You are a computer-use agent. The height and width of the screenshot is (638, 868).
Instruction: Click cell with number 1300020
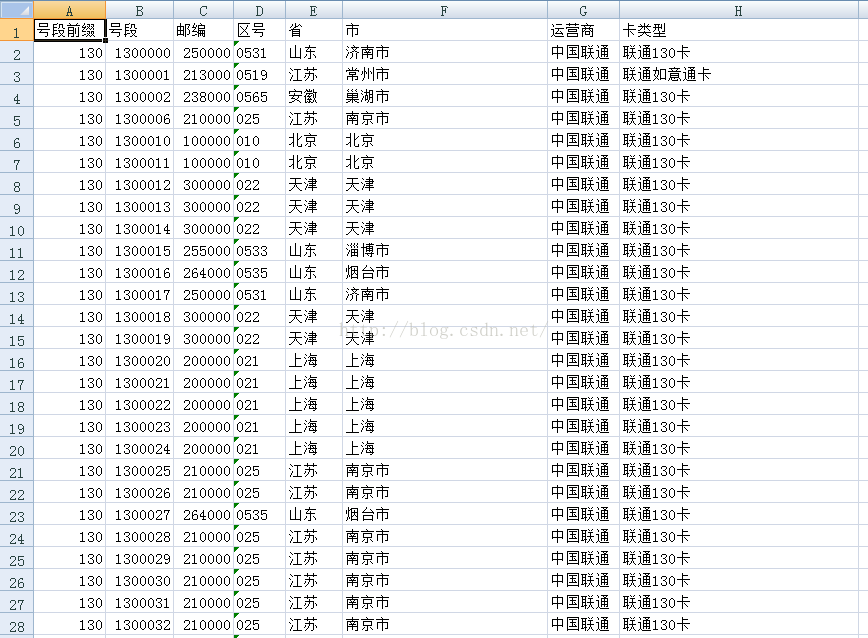point(140,361)
